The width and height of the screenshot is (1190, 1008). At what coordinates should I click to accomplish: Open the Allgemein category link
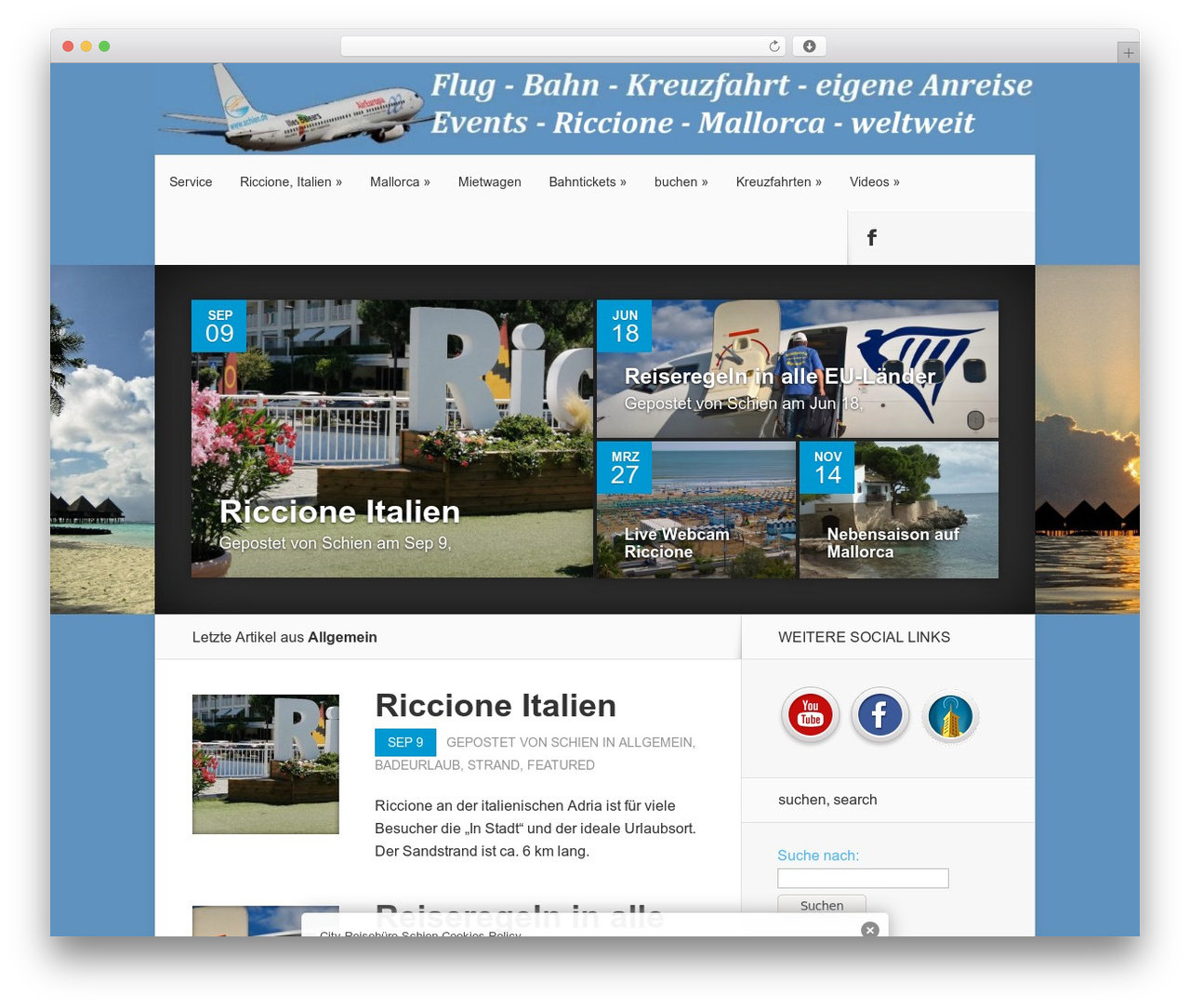(655, 742)
